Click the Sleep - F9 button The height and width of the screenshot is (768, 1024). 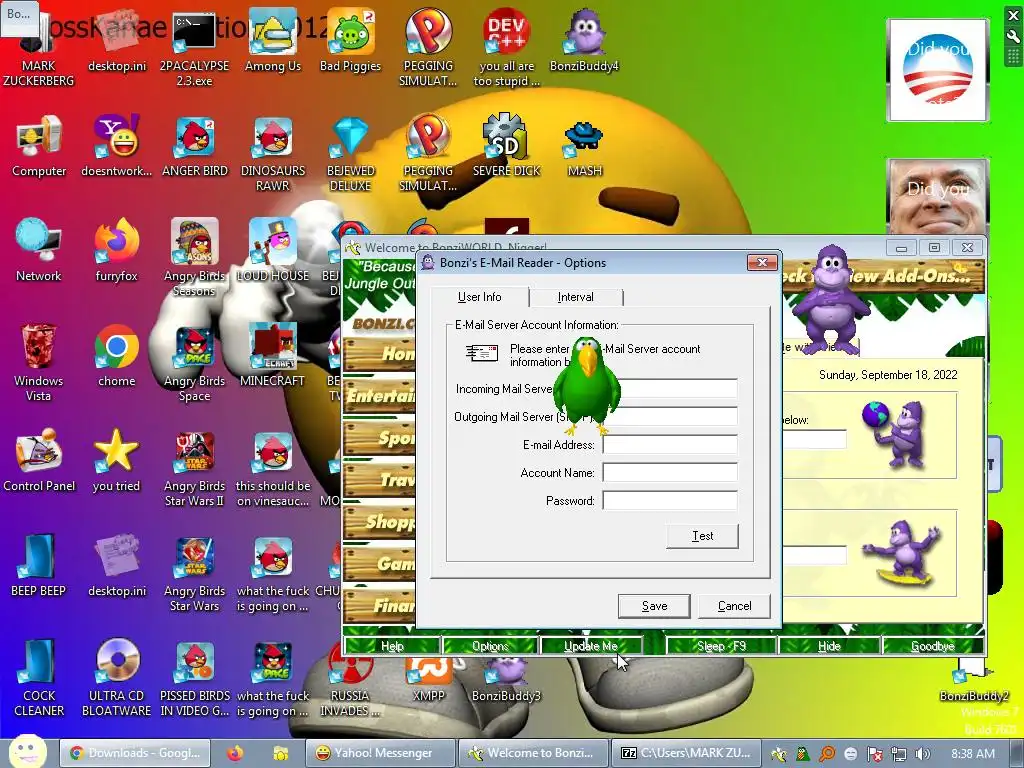[x=721, y=646]
